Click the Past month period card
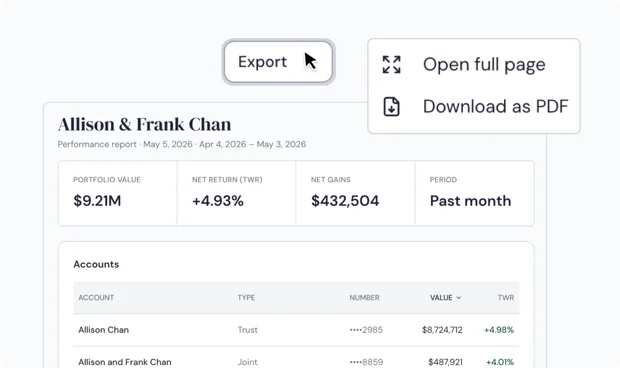The image size is (620, 368). (474, 193)
